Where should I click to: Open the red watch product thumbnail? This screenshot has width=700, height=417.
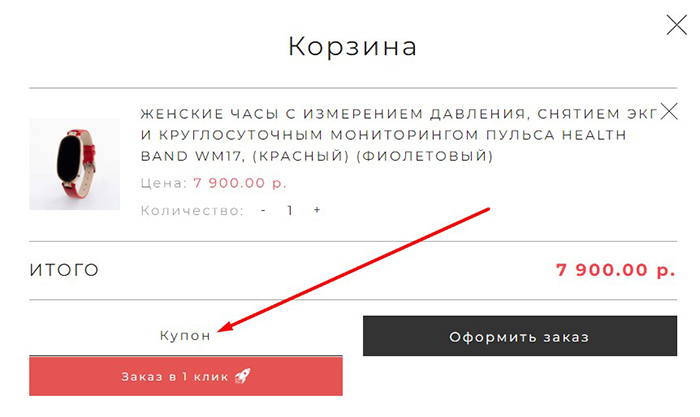point(75,164)
